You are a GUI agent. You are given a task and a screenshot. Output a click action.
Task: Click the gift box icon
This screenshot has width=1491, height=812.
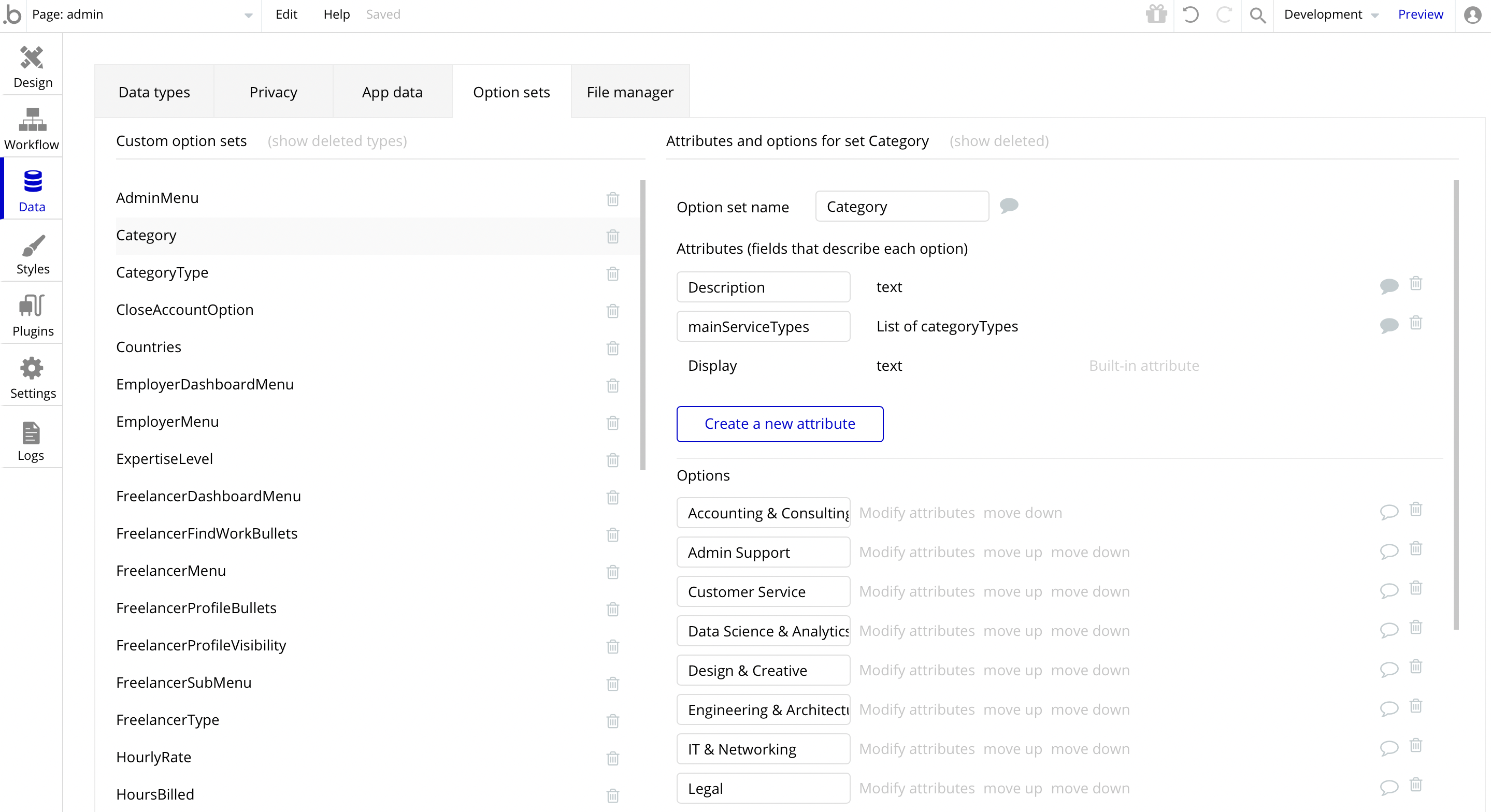(1156, 15)
